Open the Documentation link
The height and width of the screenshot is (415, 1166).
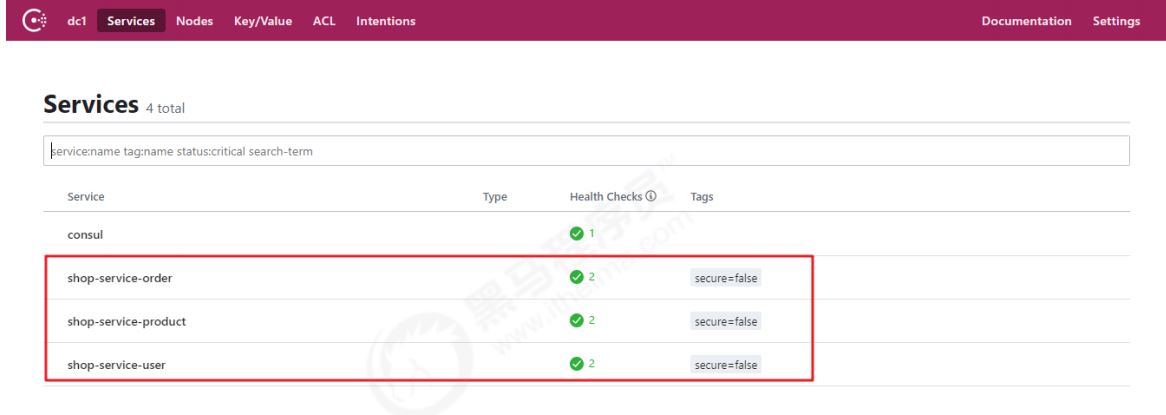tap(1026, 21)
